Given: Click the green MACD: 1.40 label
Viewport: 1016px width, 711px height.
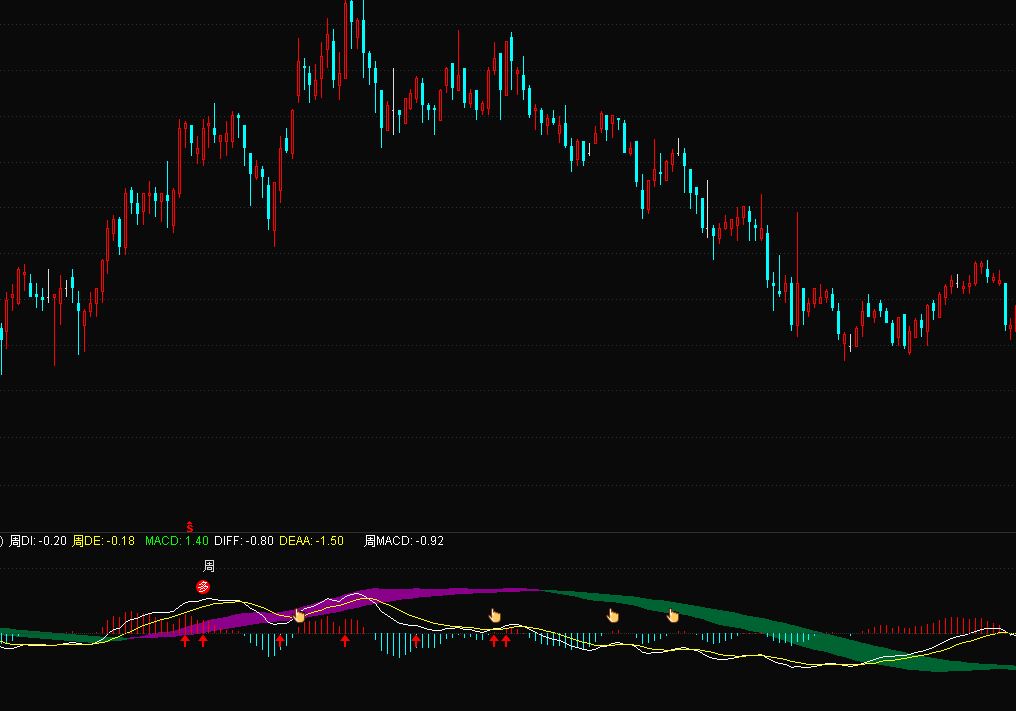Looking at the screenshot, I should (176, 541).
